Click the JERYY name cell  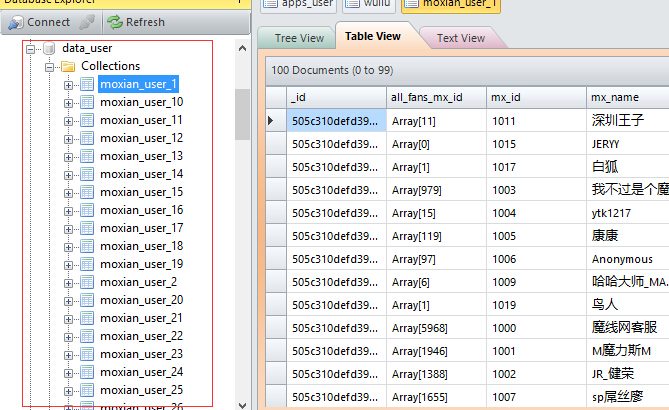[x=628, y=144]
